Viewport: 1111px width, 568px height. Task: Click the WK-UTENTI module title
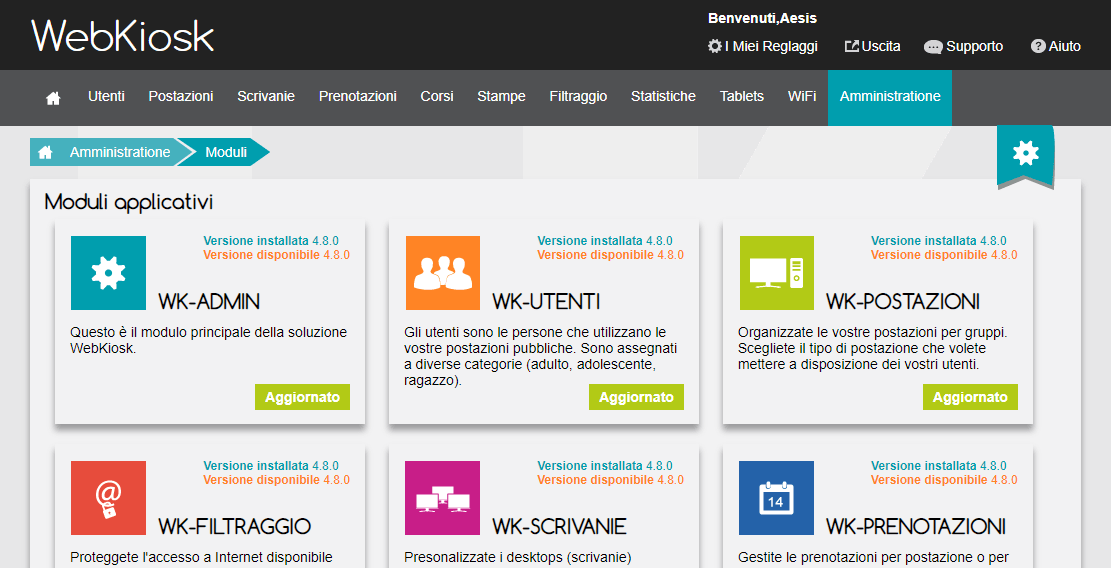pyautogui.click(x=546, y=302)
